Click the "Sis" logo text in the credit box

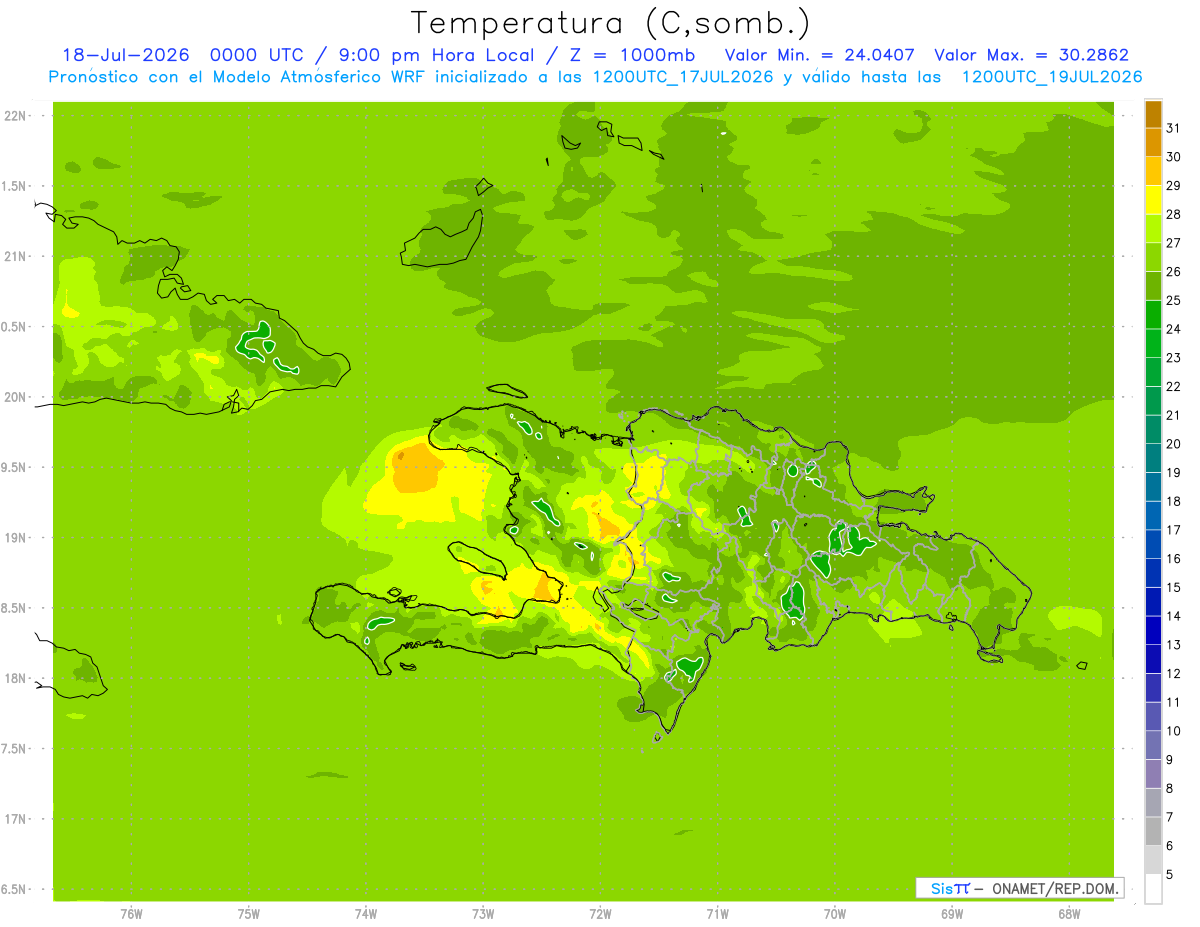click(943, 888)
